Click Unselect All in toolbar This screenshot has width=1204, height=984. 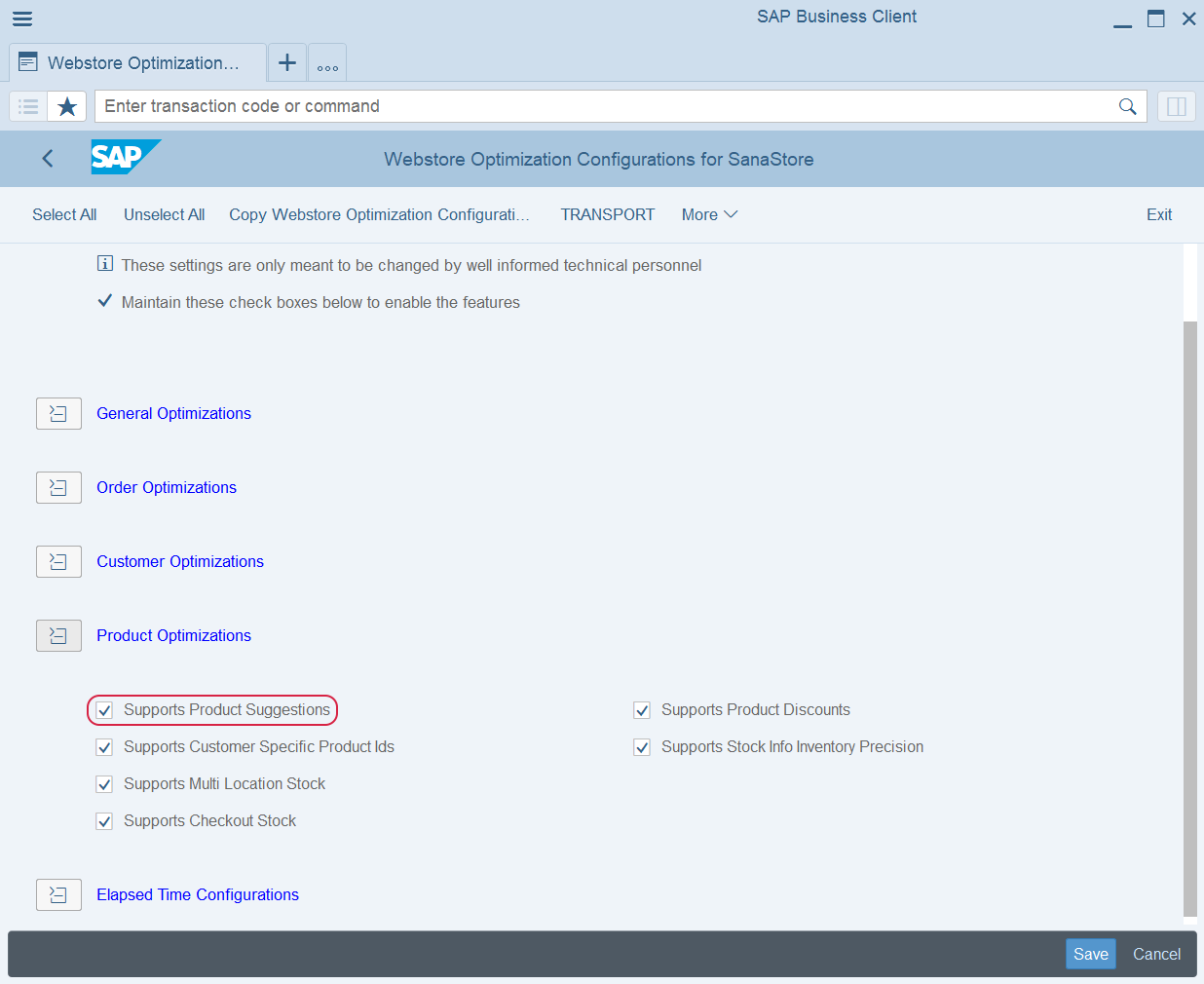coord(164,214)
